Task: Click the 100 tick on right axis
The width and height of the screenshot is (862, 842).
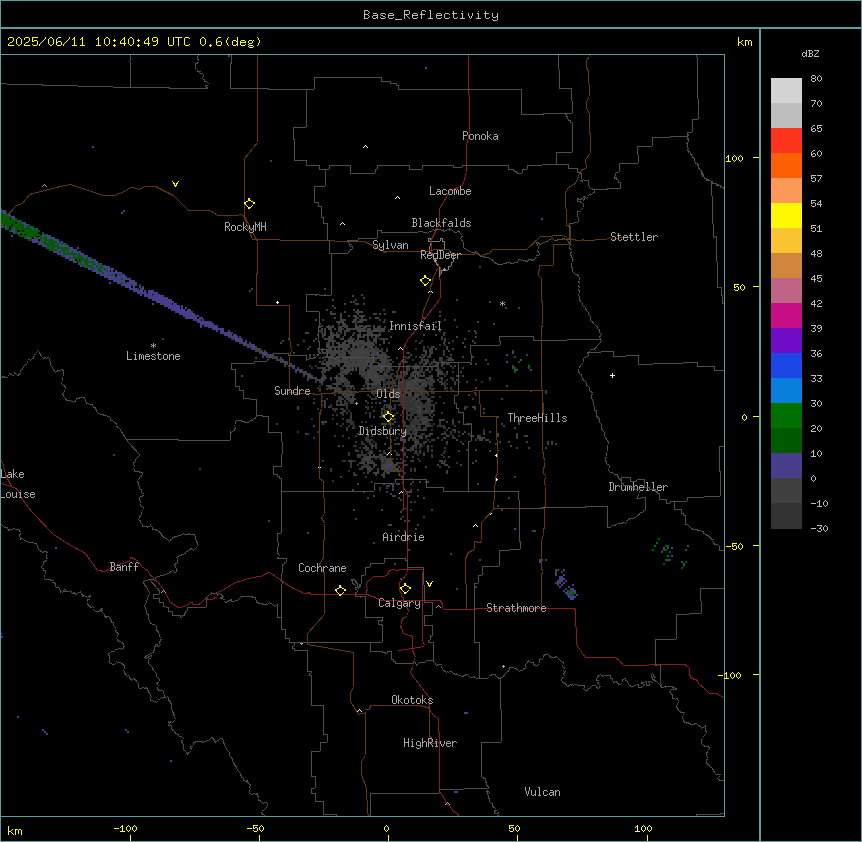Action: pyautogui.click(x=734, y=158)
